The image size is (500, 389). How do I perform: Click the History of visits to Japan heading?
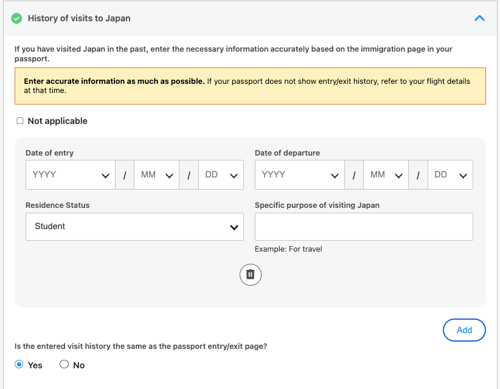[79, 18]
